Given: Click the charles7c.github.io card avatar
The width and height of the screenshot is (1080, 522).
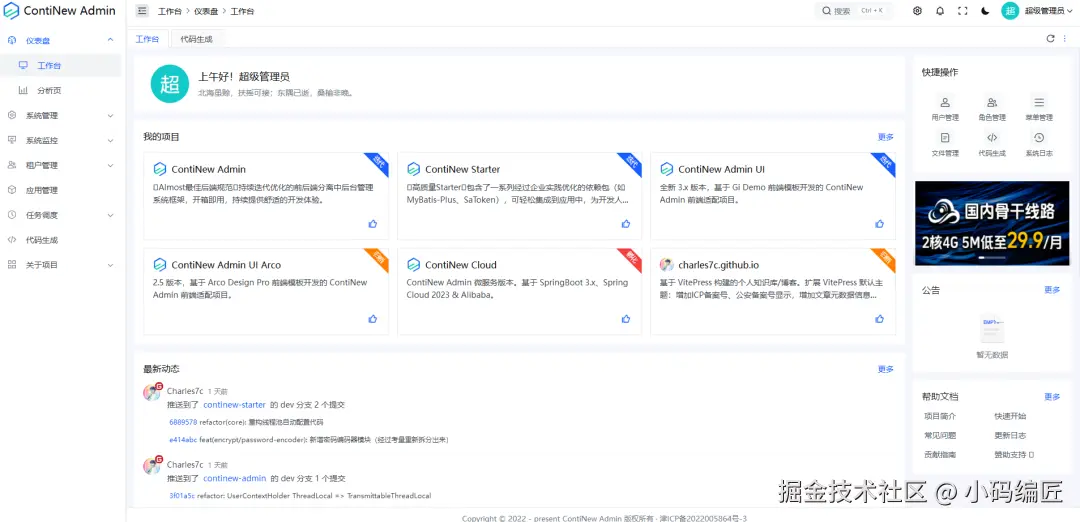Looking at the screenshot, I should click(666, 264).
